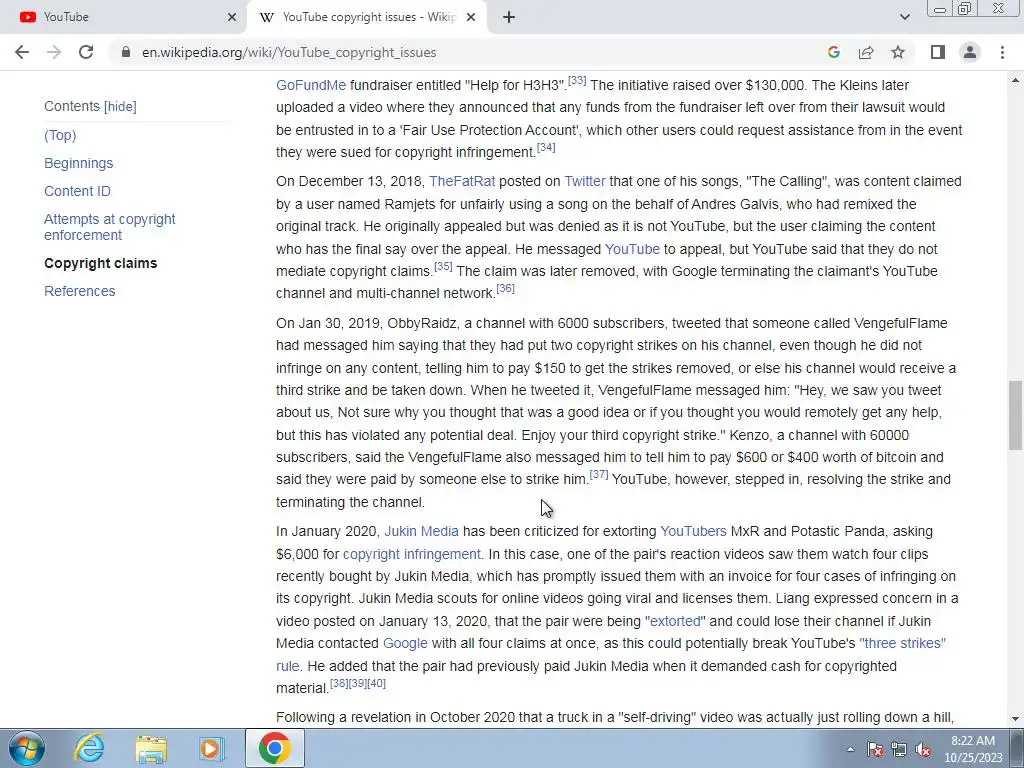
Task: Click the address bar URL
Action: (289, 52)
